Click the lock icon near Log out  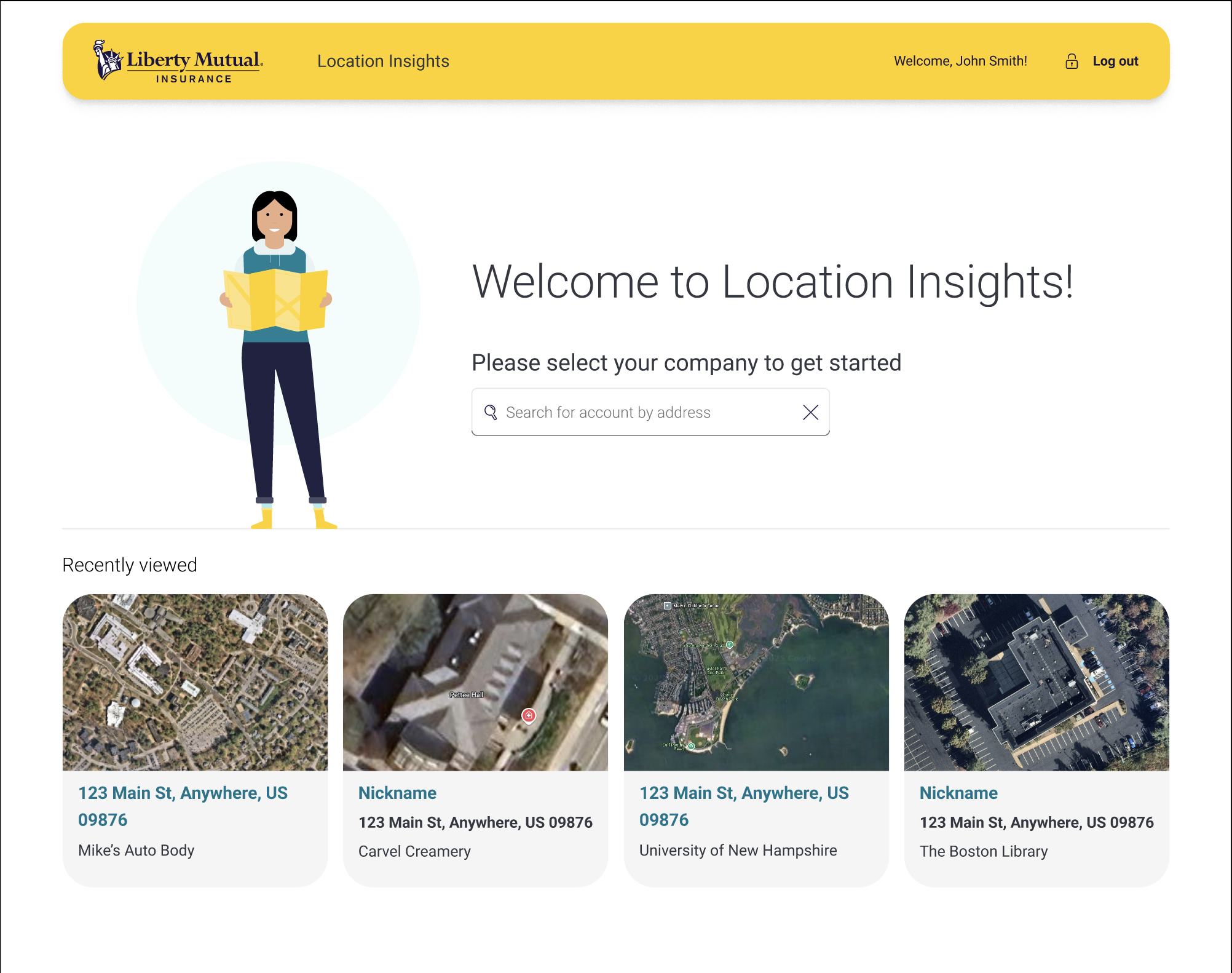[1072, 61]
